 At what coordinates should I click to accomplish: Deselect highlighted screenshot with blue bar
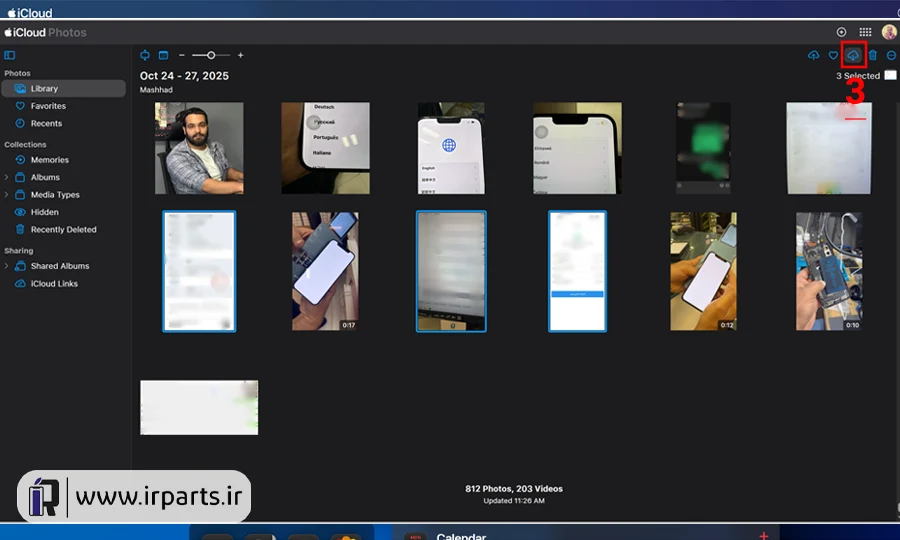577,271
